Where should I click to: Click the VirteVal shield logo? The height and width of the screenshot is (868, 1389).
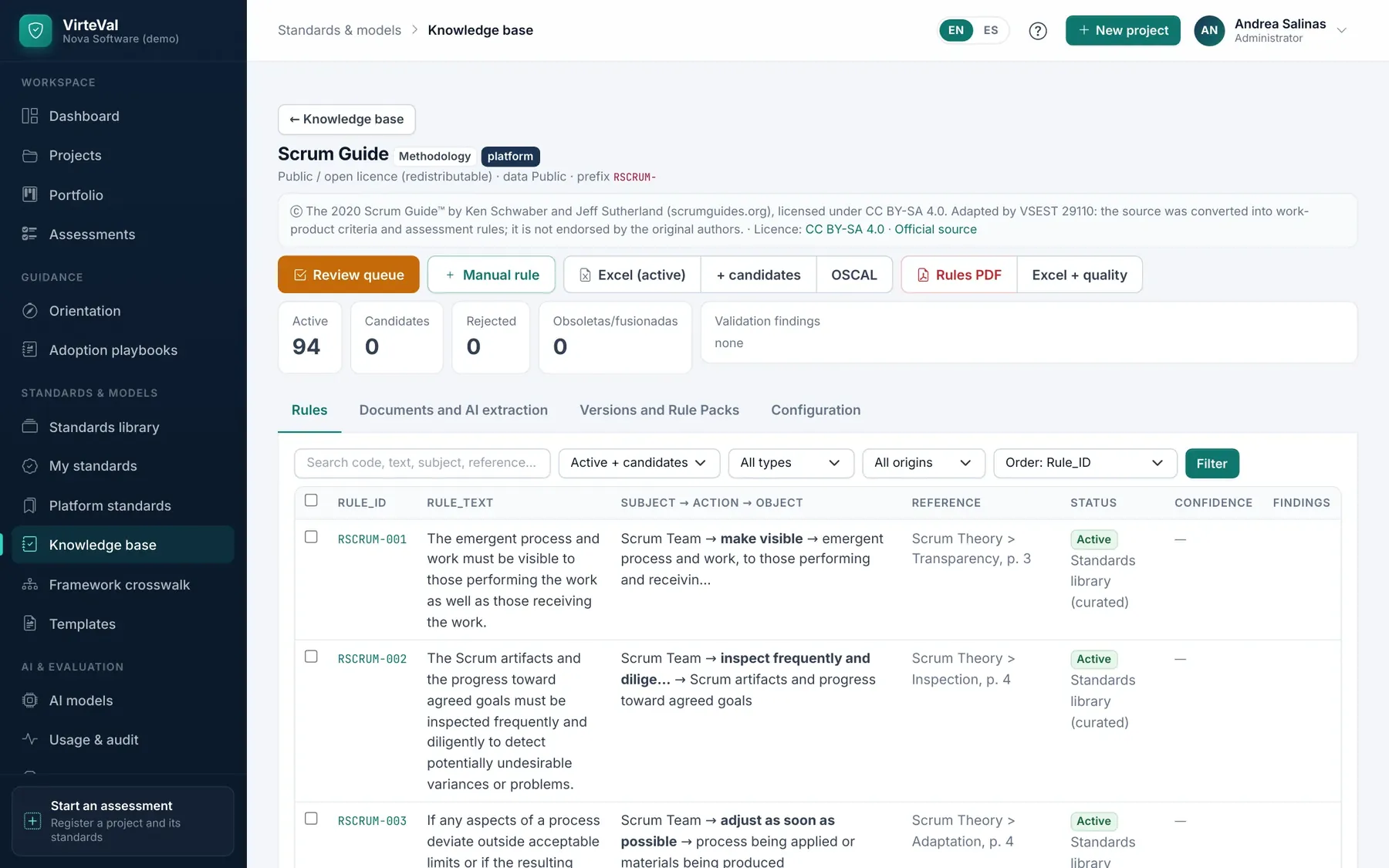click(35, 31)
